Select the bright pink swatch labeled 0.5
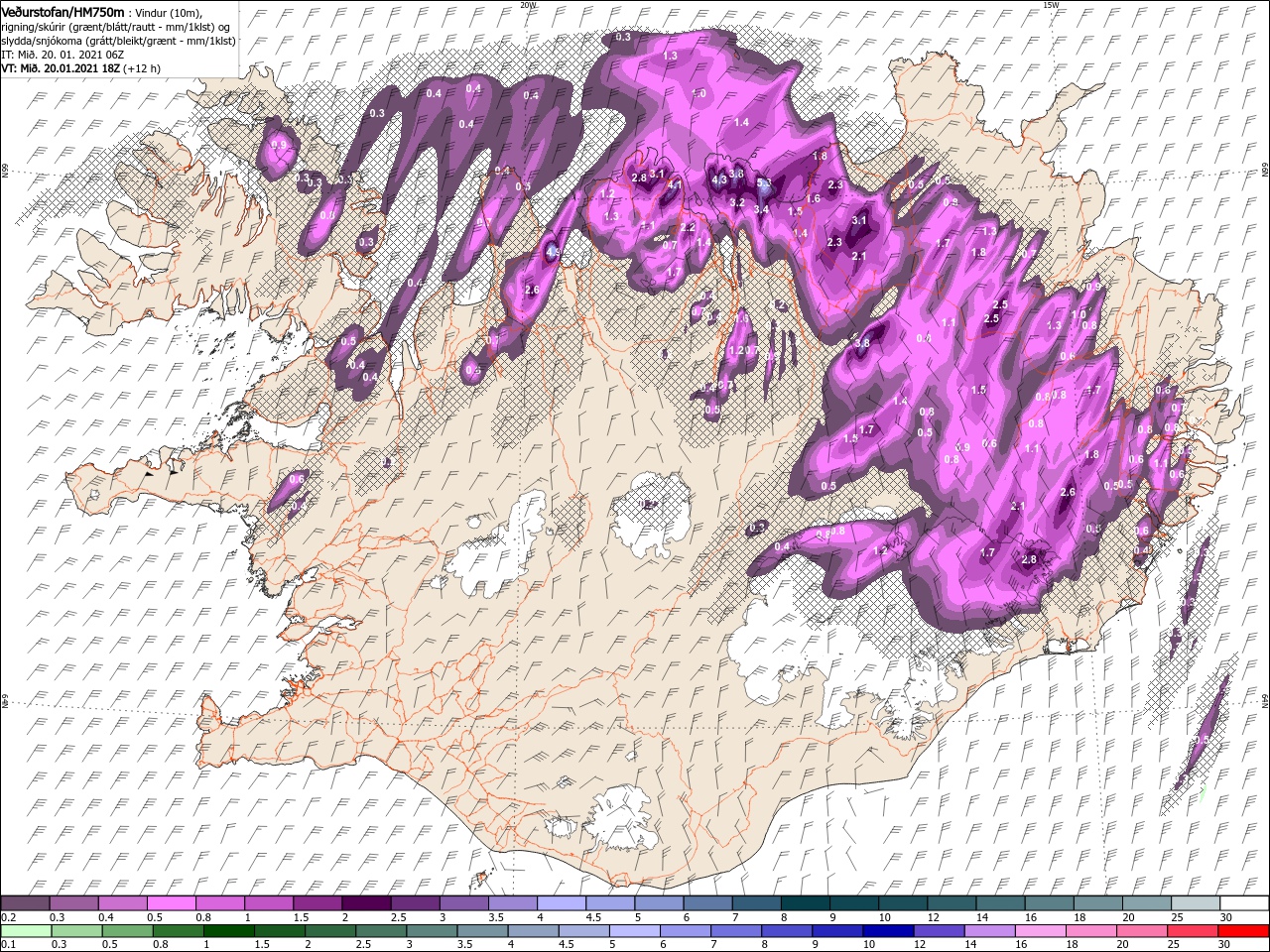This screenshot has width=1270, height=952. [x=172, y=903]
